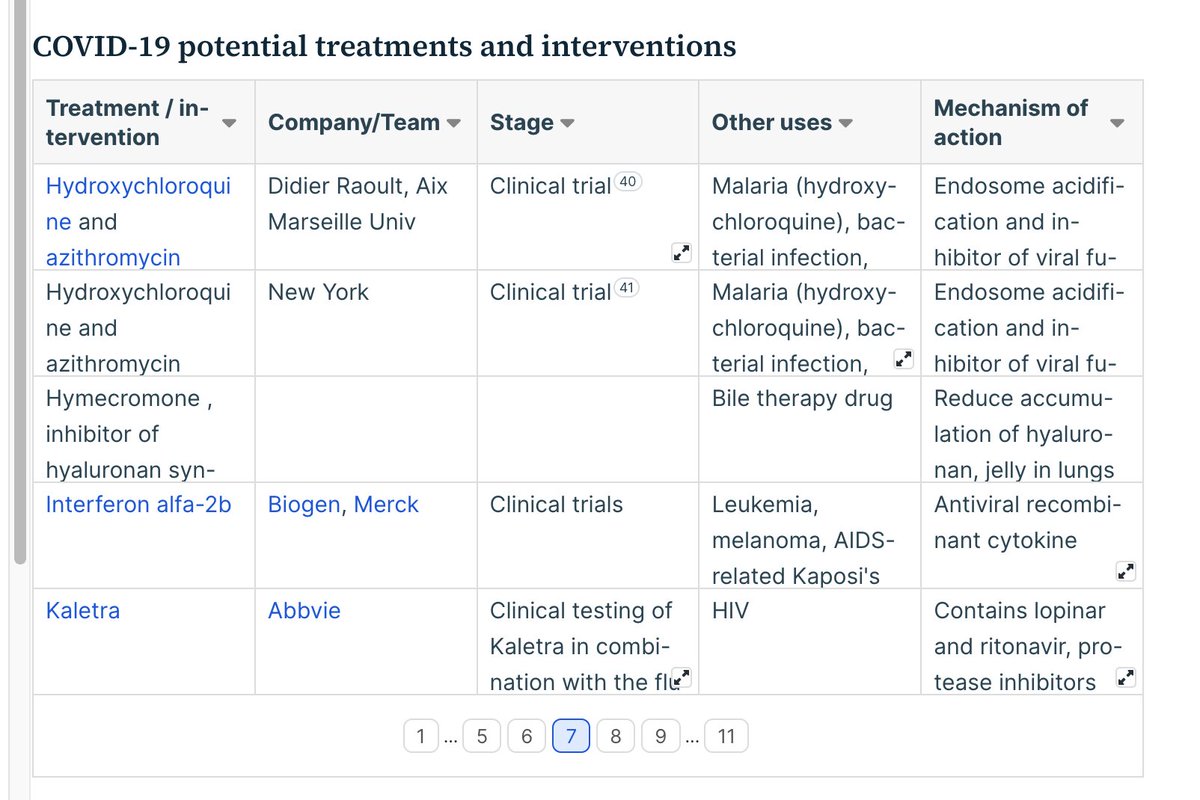
Task: Jump to first page 1
Action: tap(420, 737)
